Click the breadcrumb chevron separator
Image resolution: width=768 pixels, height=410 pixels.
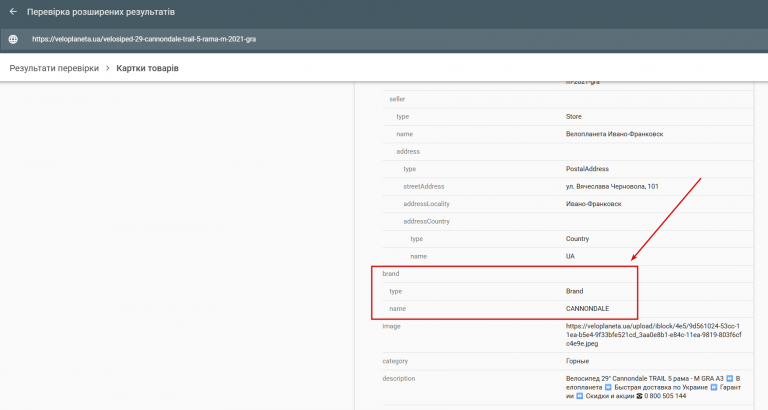108,68
